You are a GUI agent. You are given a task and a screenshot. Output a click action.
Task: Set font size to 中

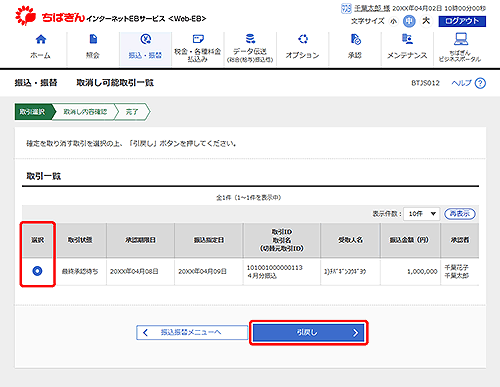point(409,21)
